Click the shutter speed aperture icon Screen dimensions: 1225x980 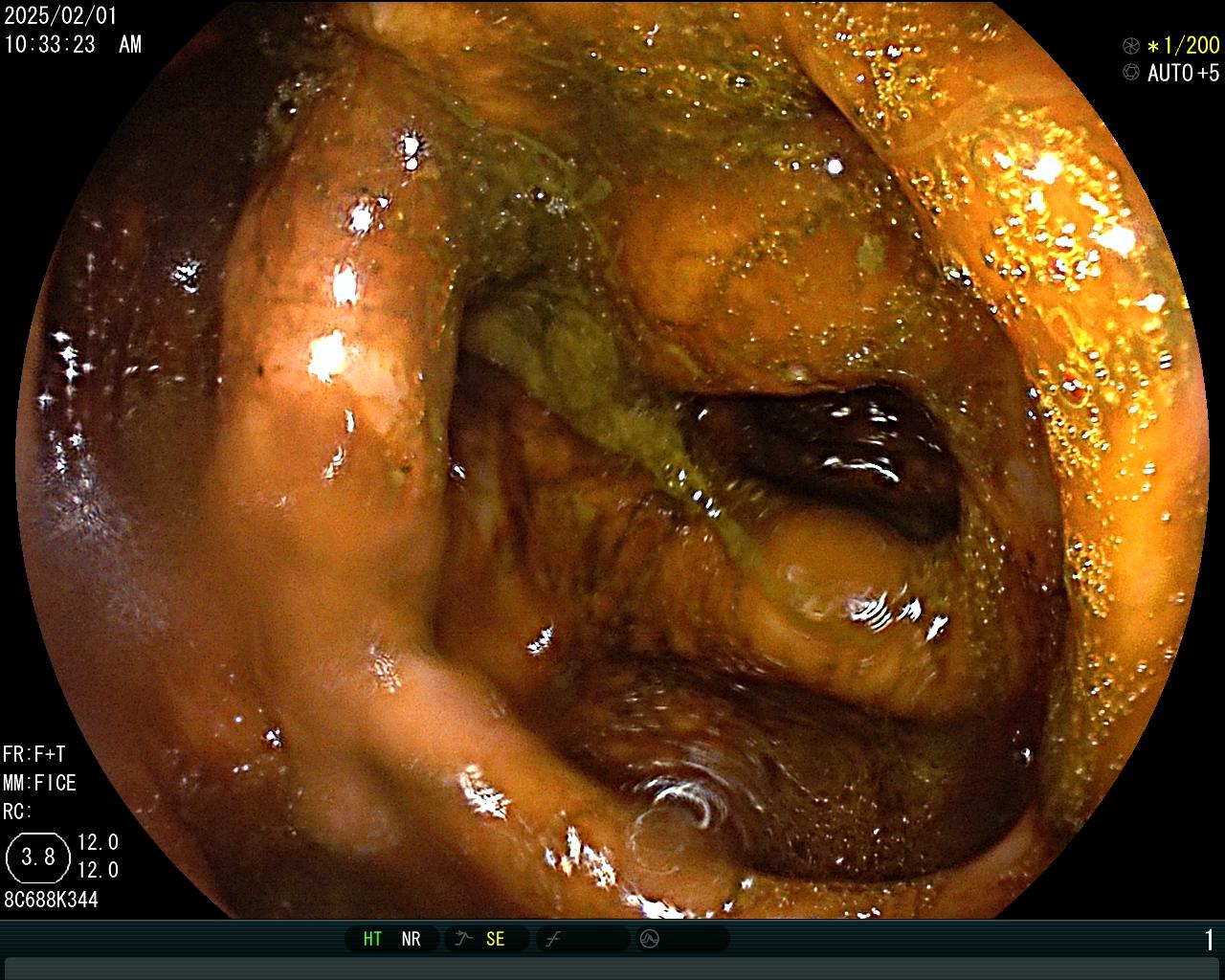(x=1131, y=45)
